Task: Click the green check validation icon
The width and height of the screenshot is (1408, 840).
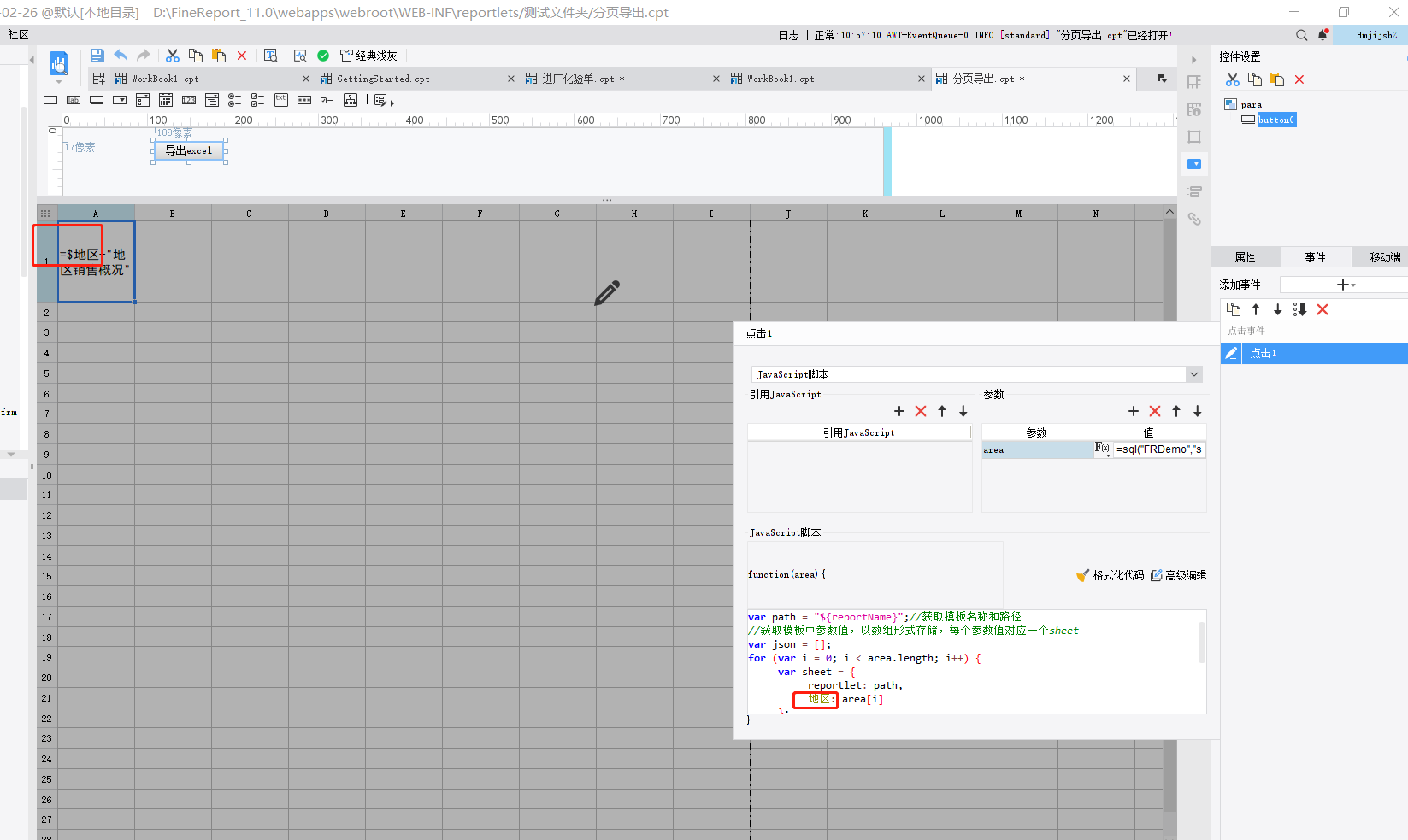Action: pyautogui.click(x=323, y=56)
